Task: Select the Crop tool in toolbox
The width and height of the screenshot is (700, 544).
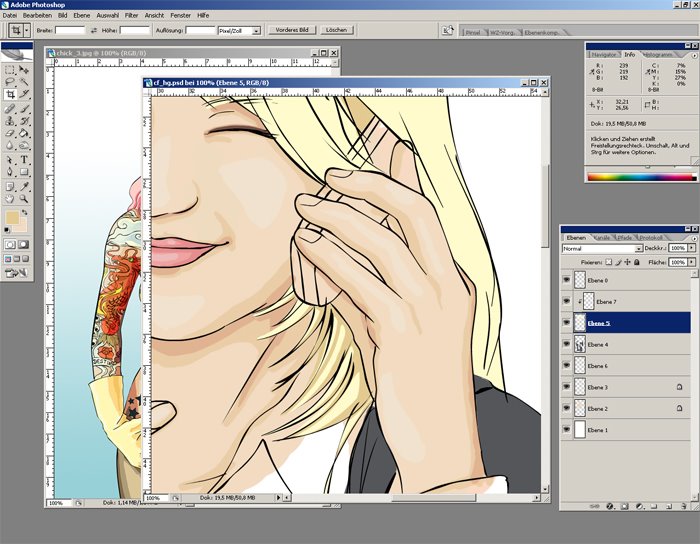Action: [x=10, y=94]
